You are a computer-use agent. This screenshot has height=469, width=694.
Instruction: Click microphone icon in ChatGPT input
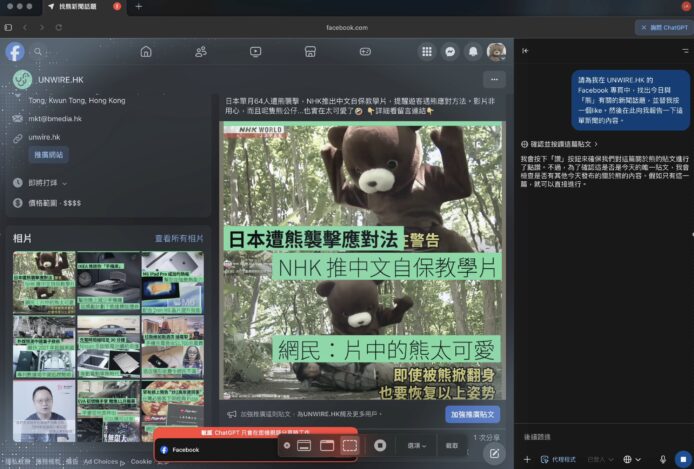pyautogui.click(x=663, y=459)
